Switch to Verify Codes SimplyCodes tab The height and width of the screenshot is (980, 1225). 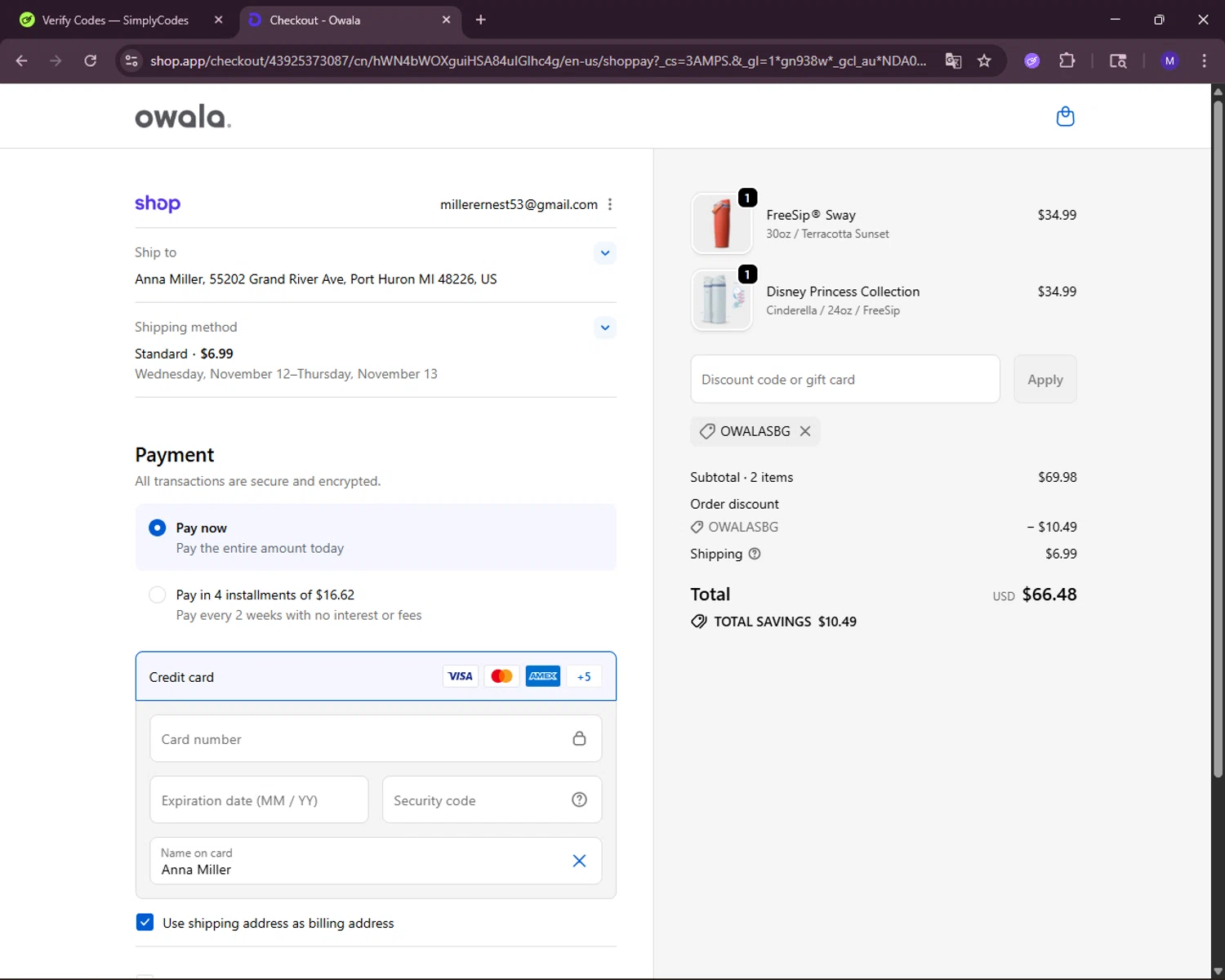pyautogui.click(x=114, y=20)
